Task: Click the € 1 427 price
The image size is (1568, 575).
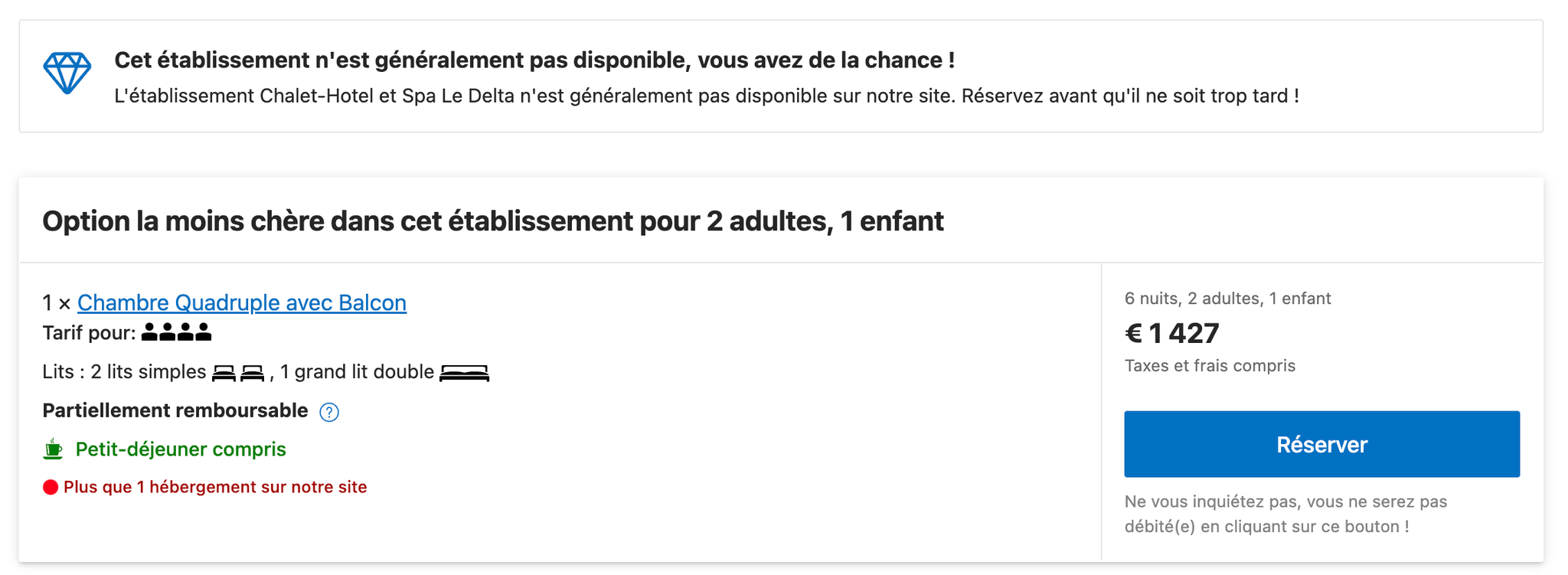Action: click(1171, 333)
